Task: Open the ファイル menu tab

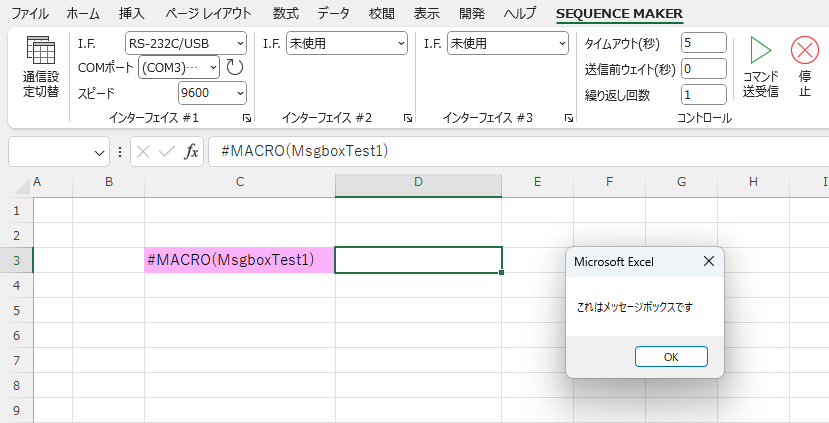Action: coord(30,14)
